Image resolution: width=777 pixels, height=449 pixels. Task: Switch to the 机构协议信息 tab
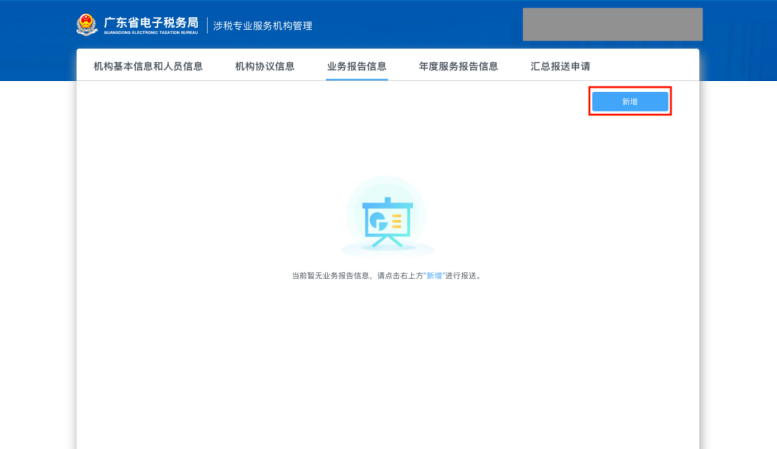(x=265, y=66)
